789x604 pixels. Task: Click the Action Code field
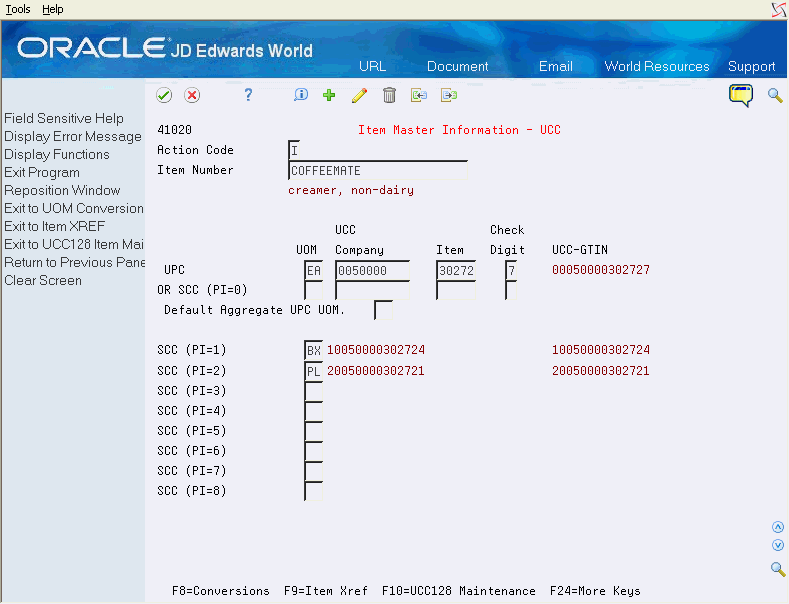294,150
